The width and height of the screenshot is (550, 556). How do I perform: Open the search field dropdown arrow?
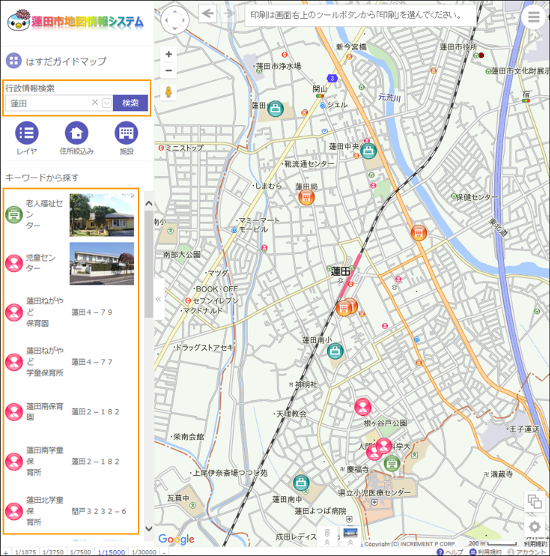(x=106, y=103)
